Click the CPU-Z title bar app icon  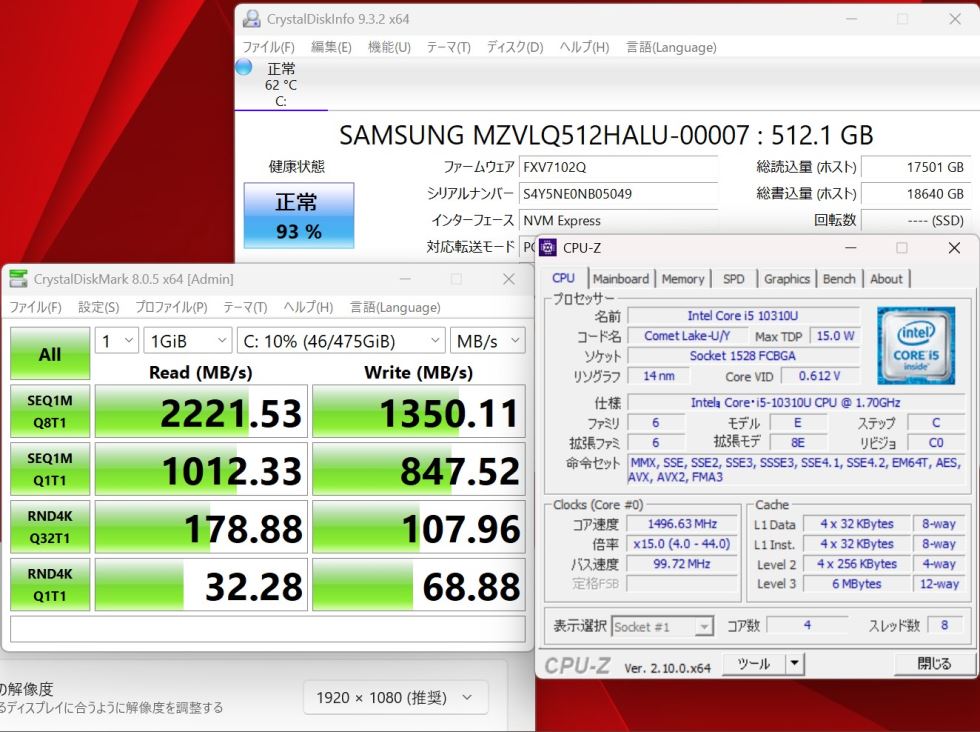click(x=548, y=248)
